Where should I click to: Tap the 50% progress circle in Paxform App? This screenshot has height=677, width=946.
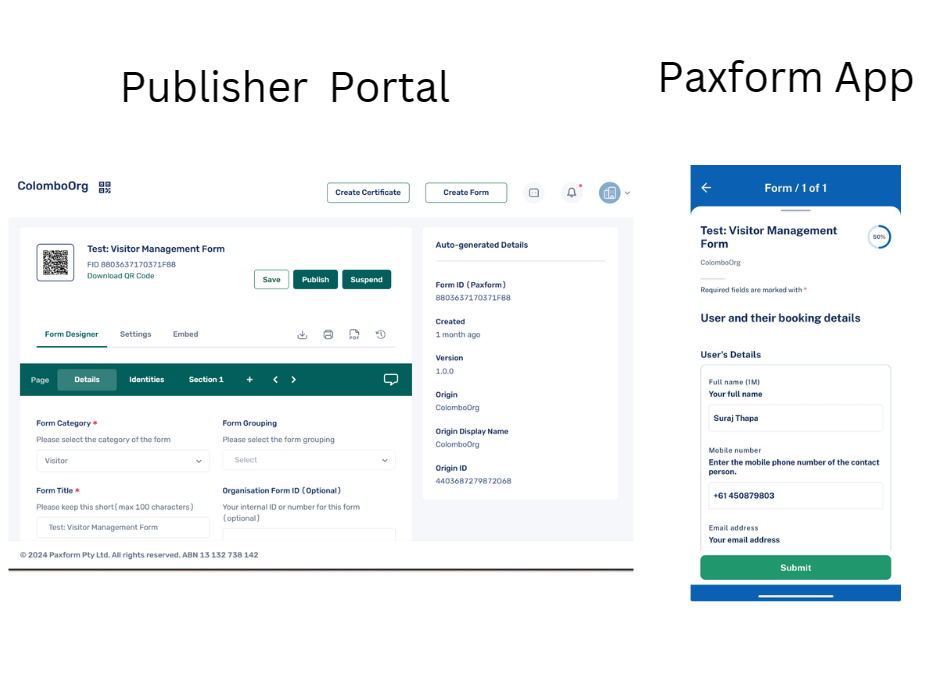(x=879, y=237)
